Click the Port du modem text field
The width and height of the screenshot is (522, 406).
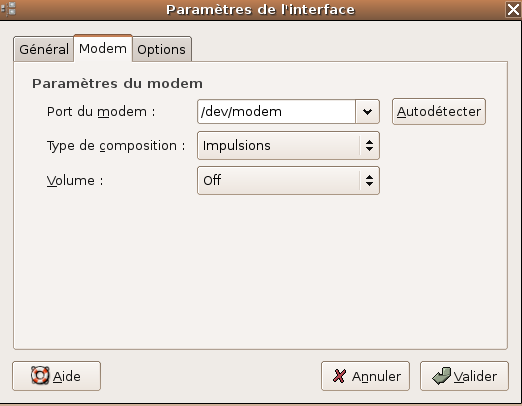click(x=276, y=111)
